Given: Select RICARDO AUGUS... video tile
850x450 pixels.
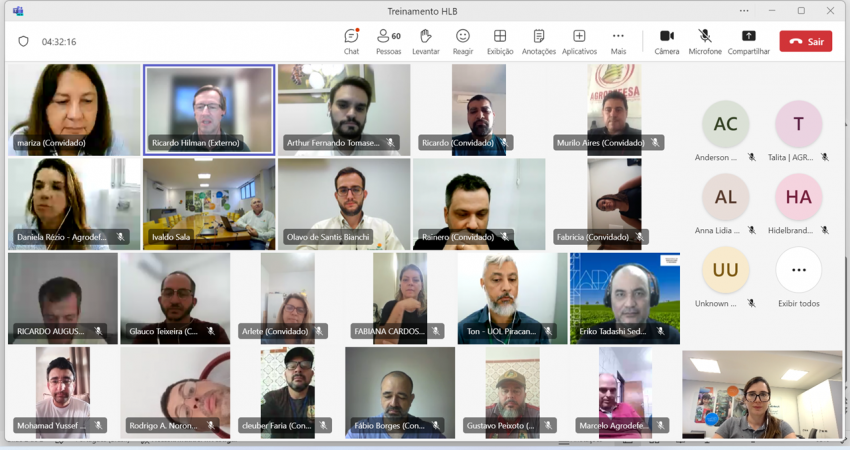Looking at the screenshot, I should (x=63, y=298).
